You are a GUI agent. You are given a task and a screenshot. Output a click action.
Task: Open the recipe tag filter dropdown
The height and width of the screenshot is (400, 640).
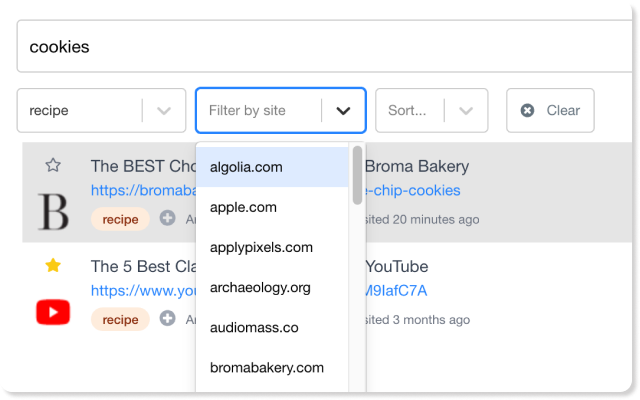pos(164,111)
